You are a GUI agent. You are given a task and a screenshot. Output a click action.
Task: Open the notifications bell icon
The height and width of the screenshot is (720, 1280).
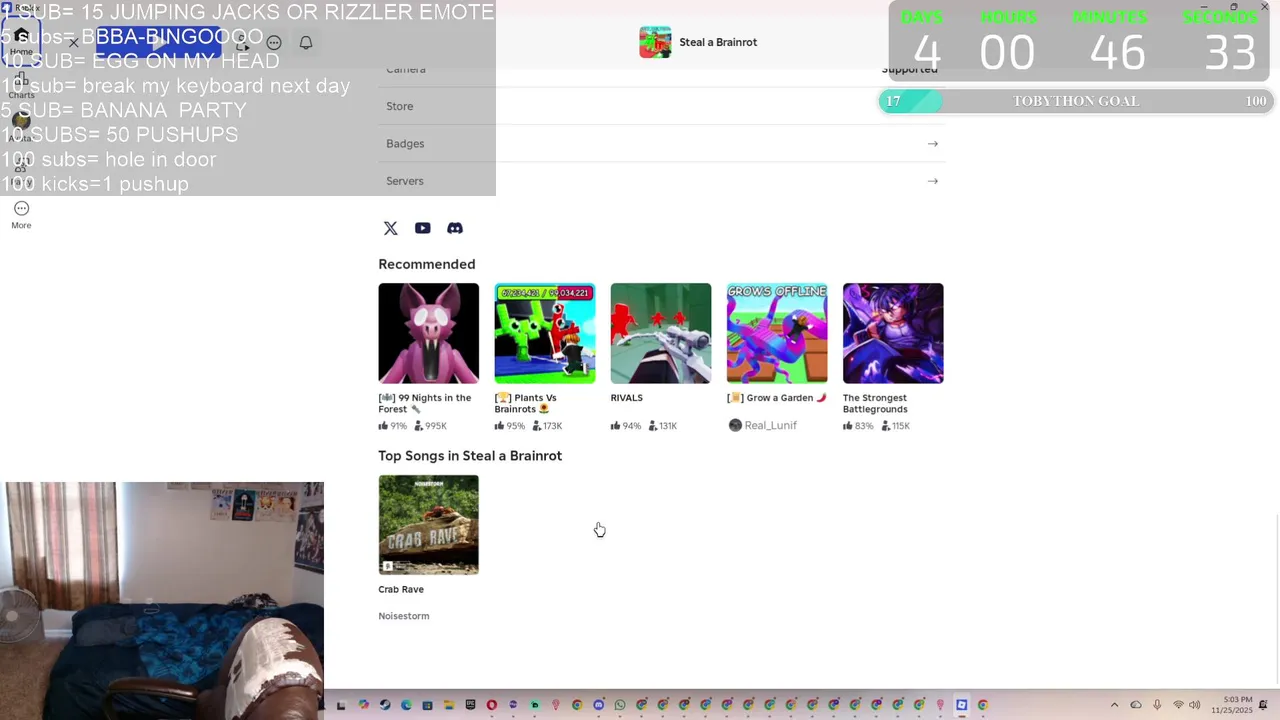point(306,42)
